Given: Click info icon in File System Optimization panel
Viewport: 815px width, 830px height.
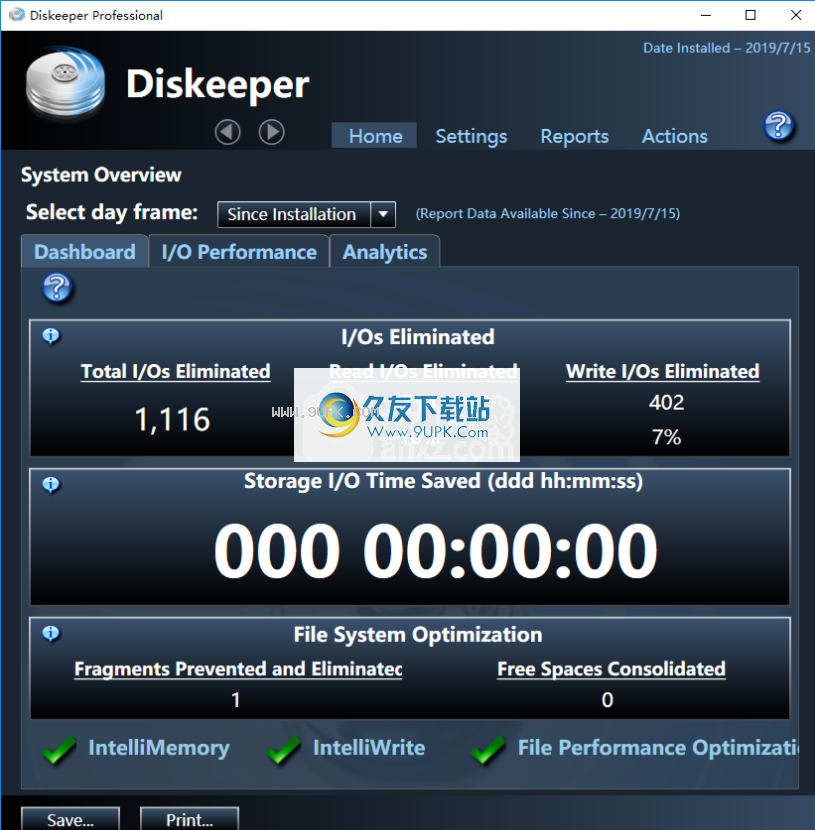Looking at the screenshot, I should tap(51, 633).
